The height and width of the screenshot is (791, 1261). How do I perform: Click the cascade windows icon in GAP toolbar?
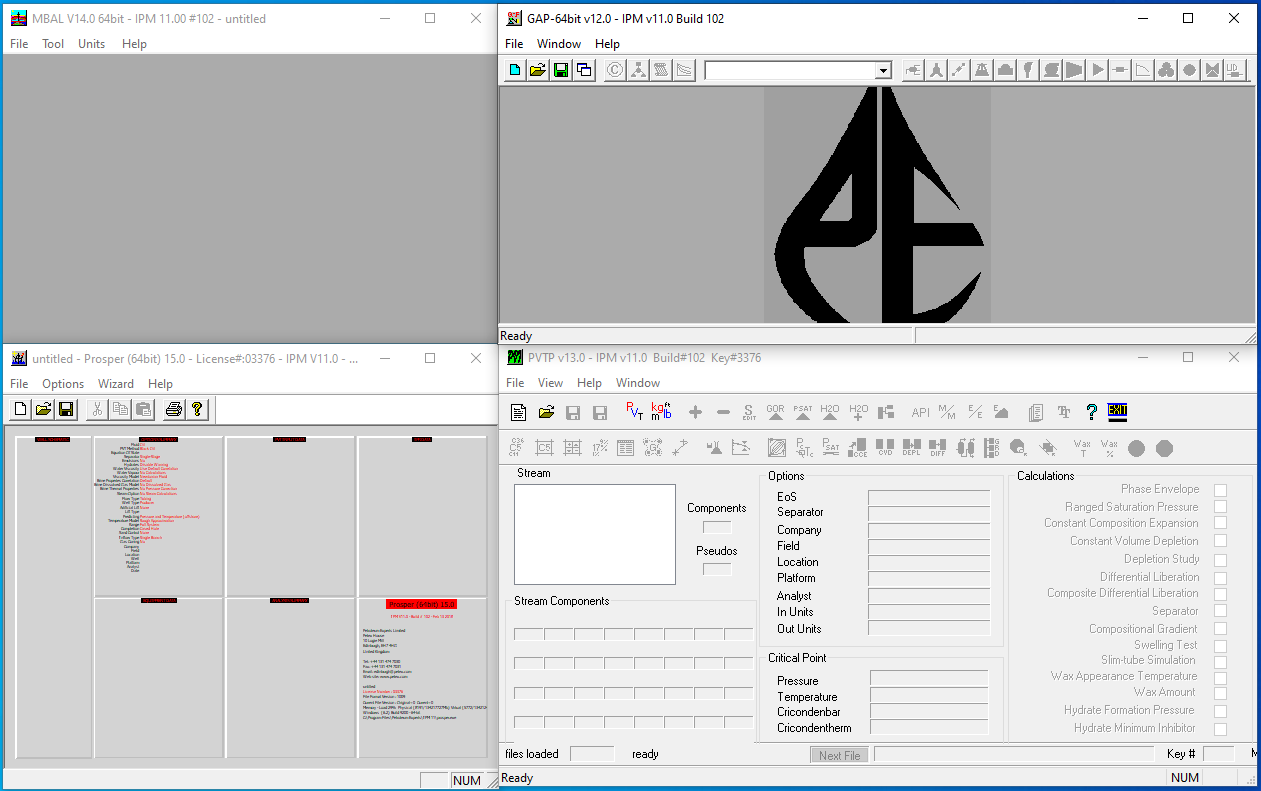584,70
